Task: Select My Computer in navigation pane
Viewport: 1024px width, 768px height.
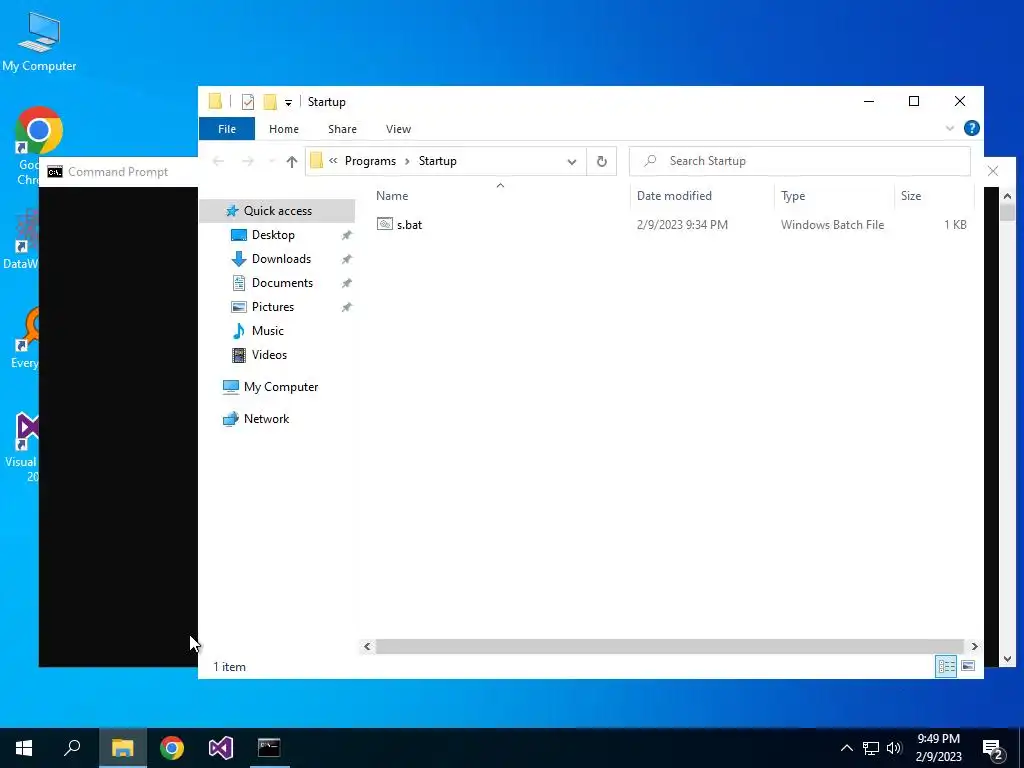Action: pos(281,387)
